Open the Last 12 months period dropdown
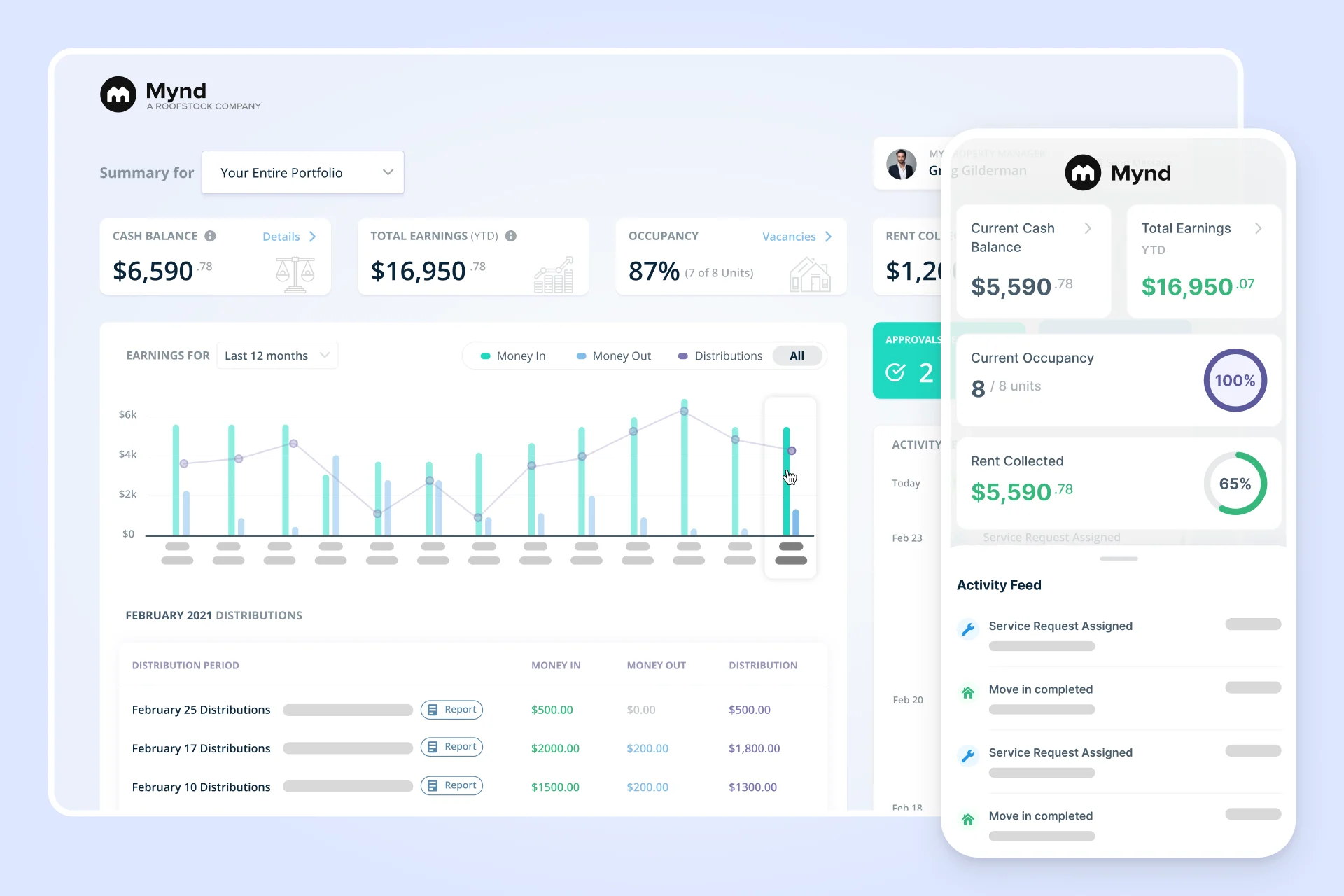The height and width of the screenshot is (896, 1344). point(277,356)
